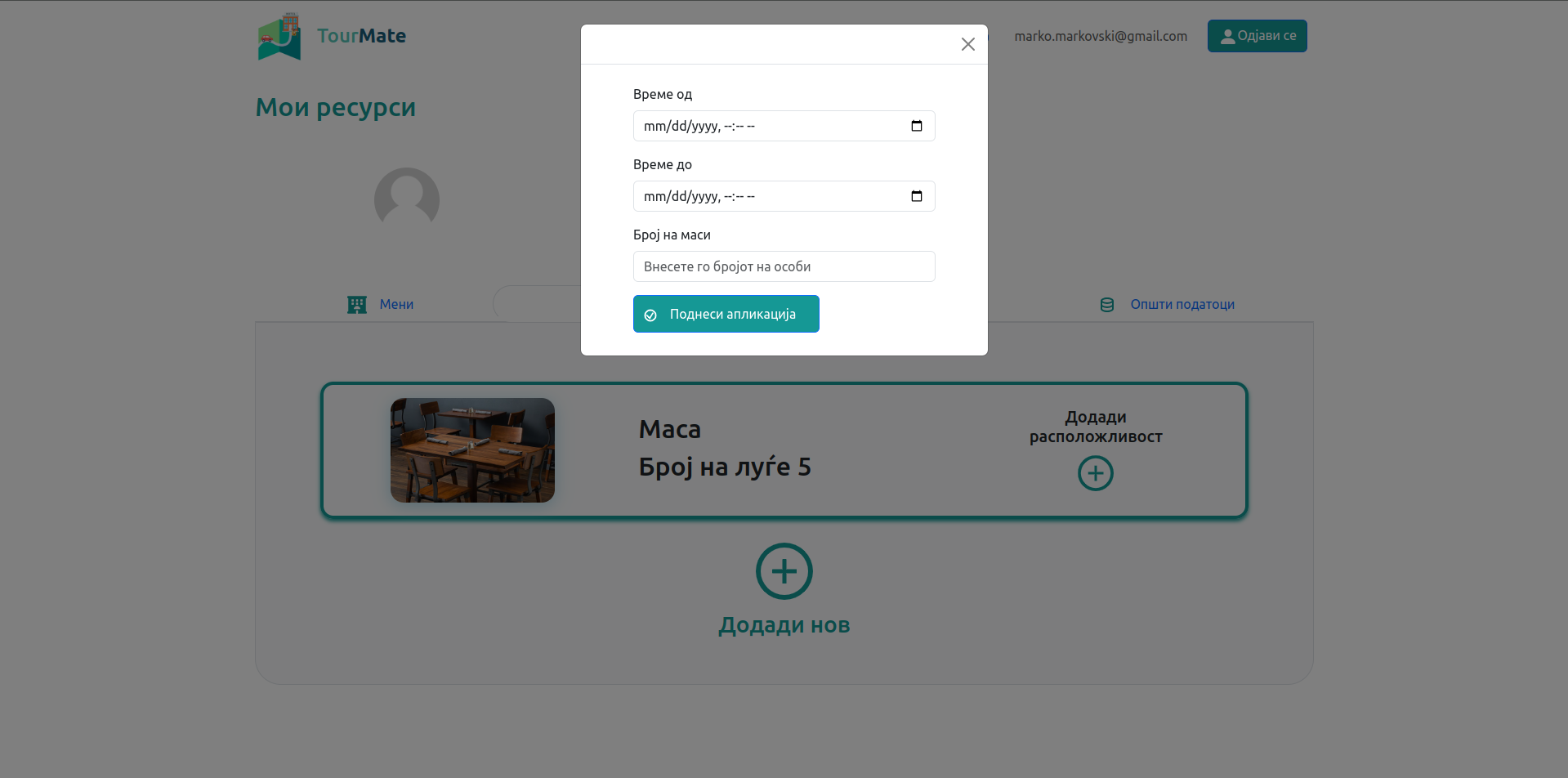Open the Општи податоци tab
This screenshot has height=778, width=1568.
pos(1182,304)
